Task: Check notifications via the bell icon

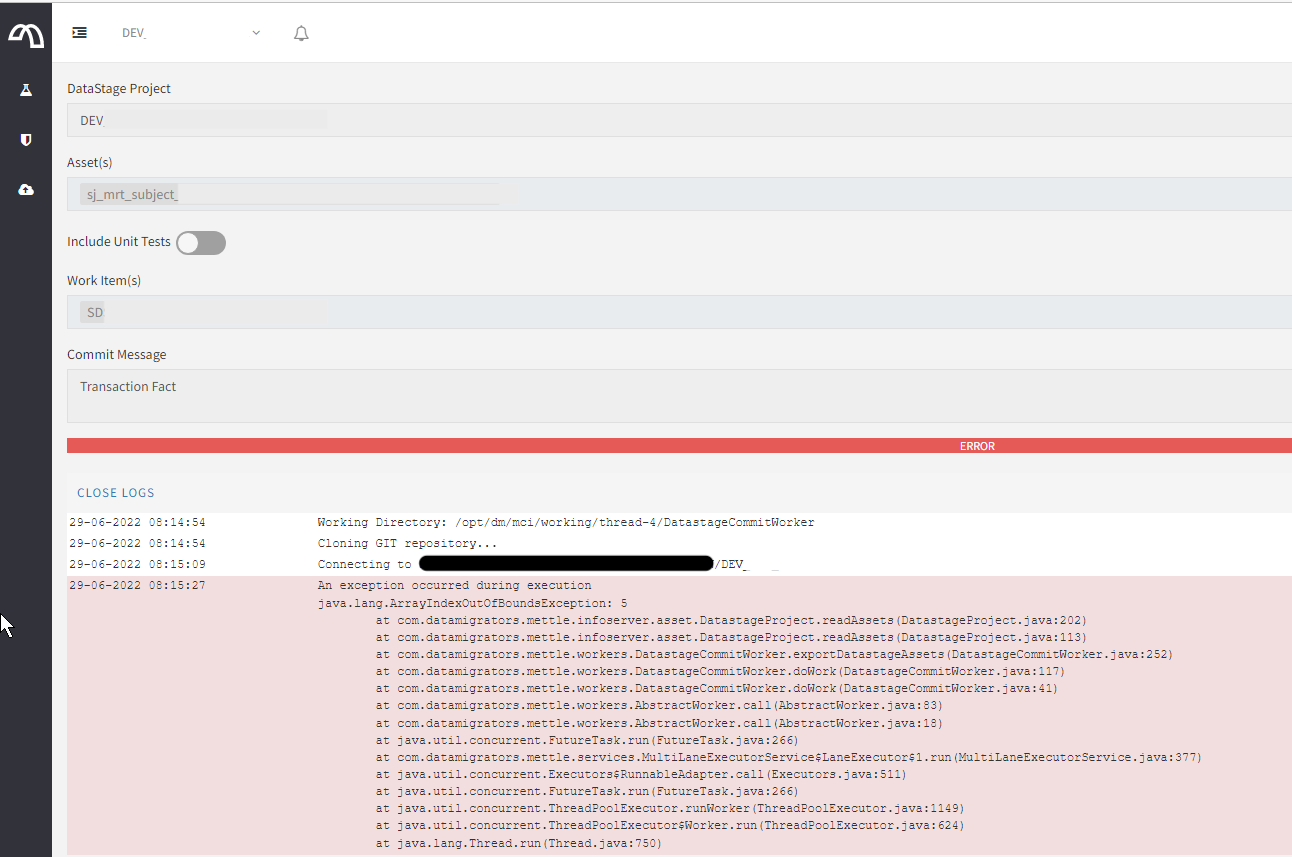Action: coord(300,32)
